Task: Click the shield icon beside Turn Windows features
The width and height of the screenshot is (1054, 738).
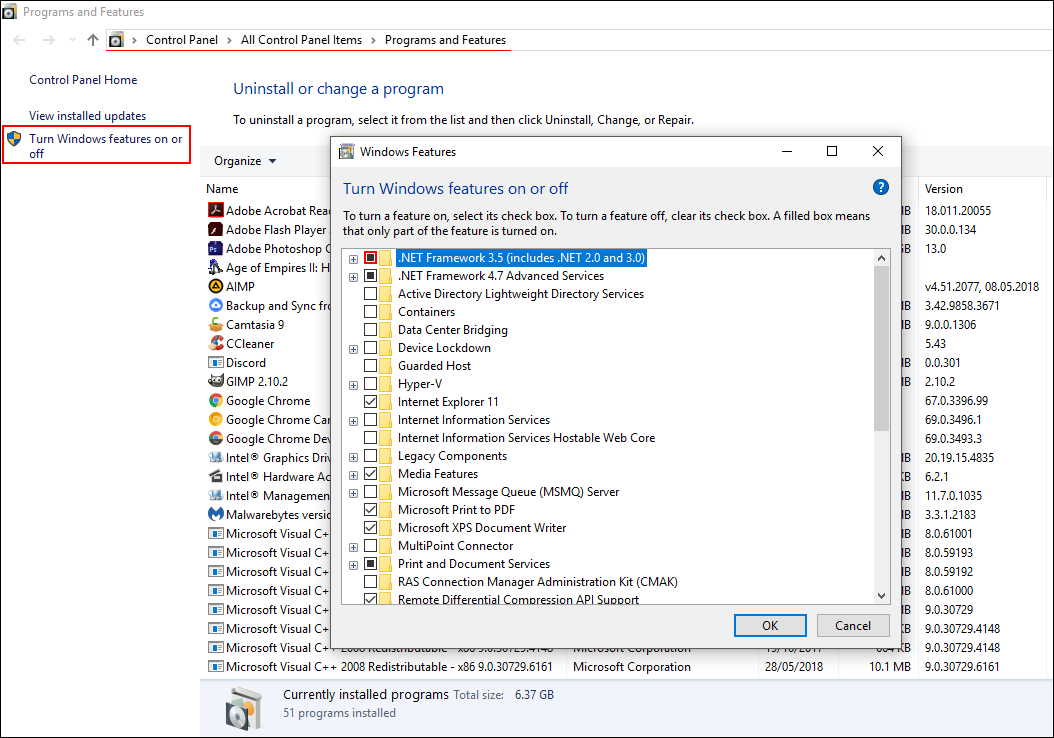Action: click(x=14, y=139)
